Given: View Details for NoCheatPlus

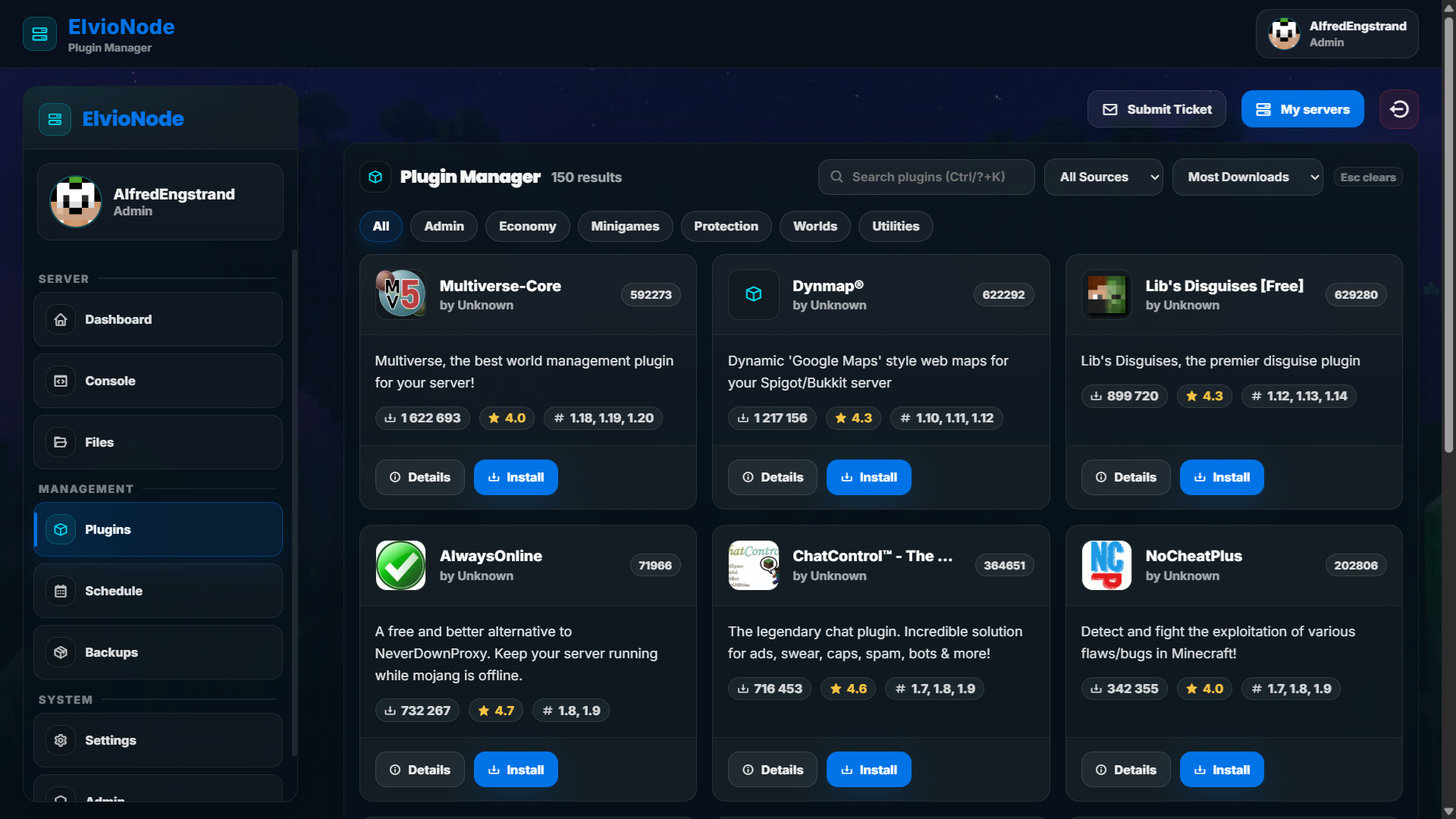Looking at the screenshot, I should coord(1126,770).
